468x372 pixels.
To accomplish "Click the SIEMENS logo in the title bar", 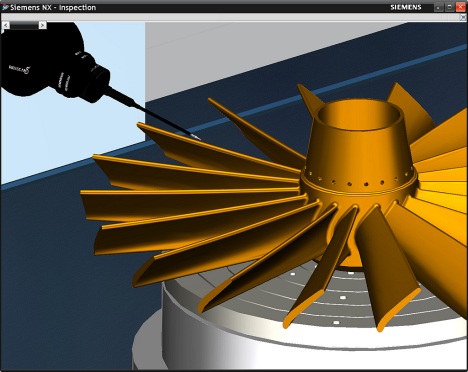I will [406, 7].
